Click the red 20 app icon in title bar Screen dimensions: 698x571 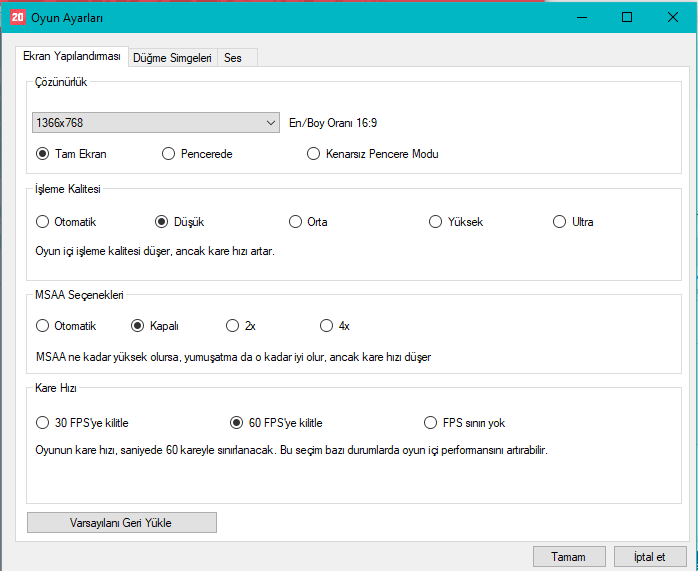pyautogui.click(x=17, y=17)
